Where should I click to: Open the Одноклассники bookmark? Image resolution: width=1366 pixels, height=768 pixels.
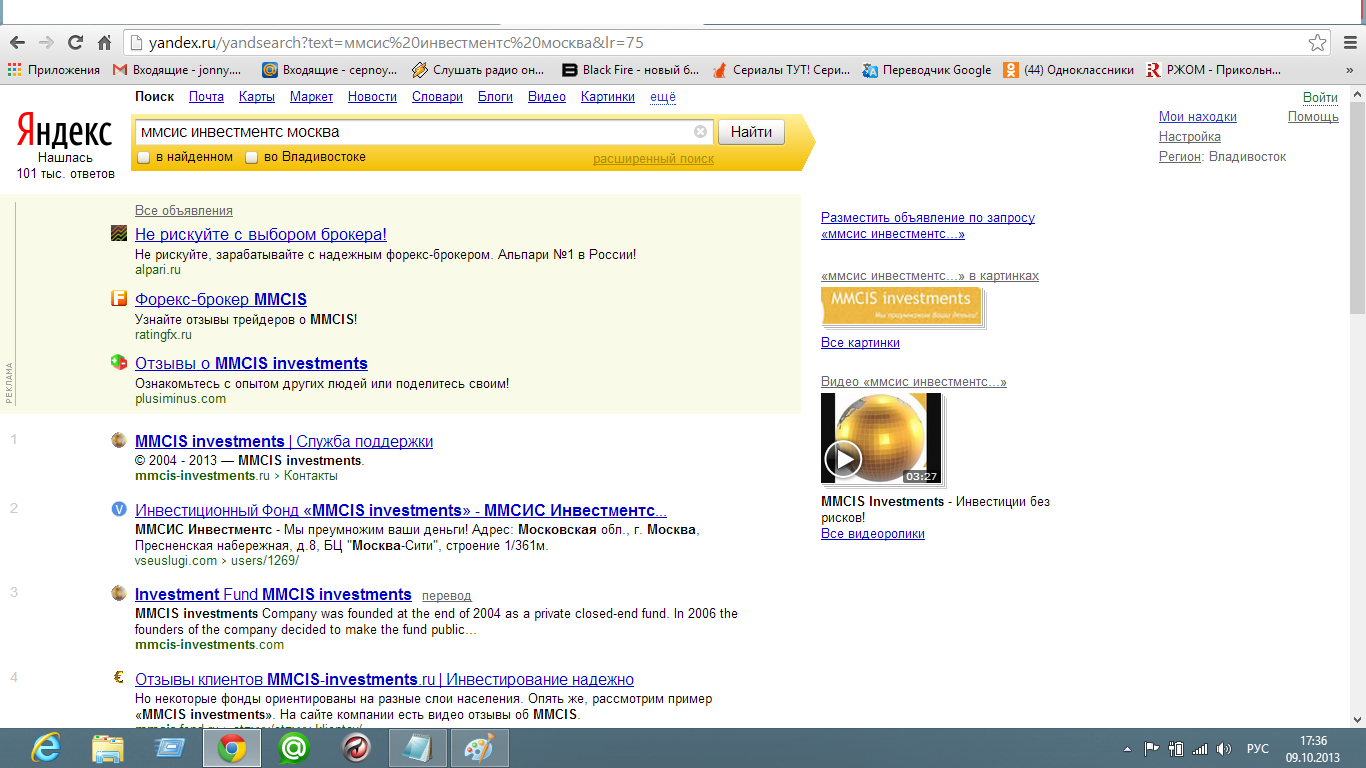point(1069,70)
